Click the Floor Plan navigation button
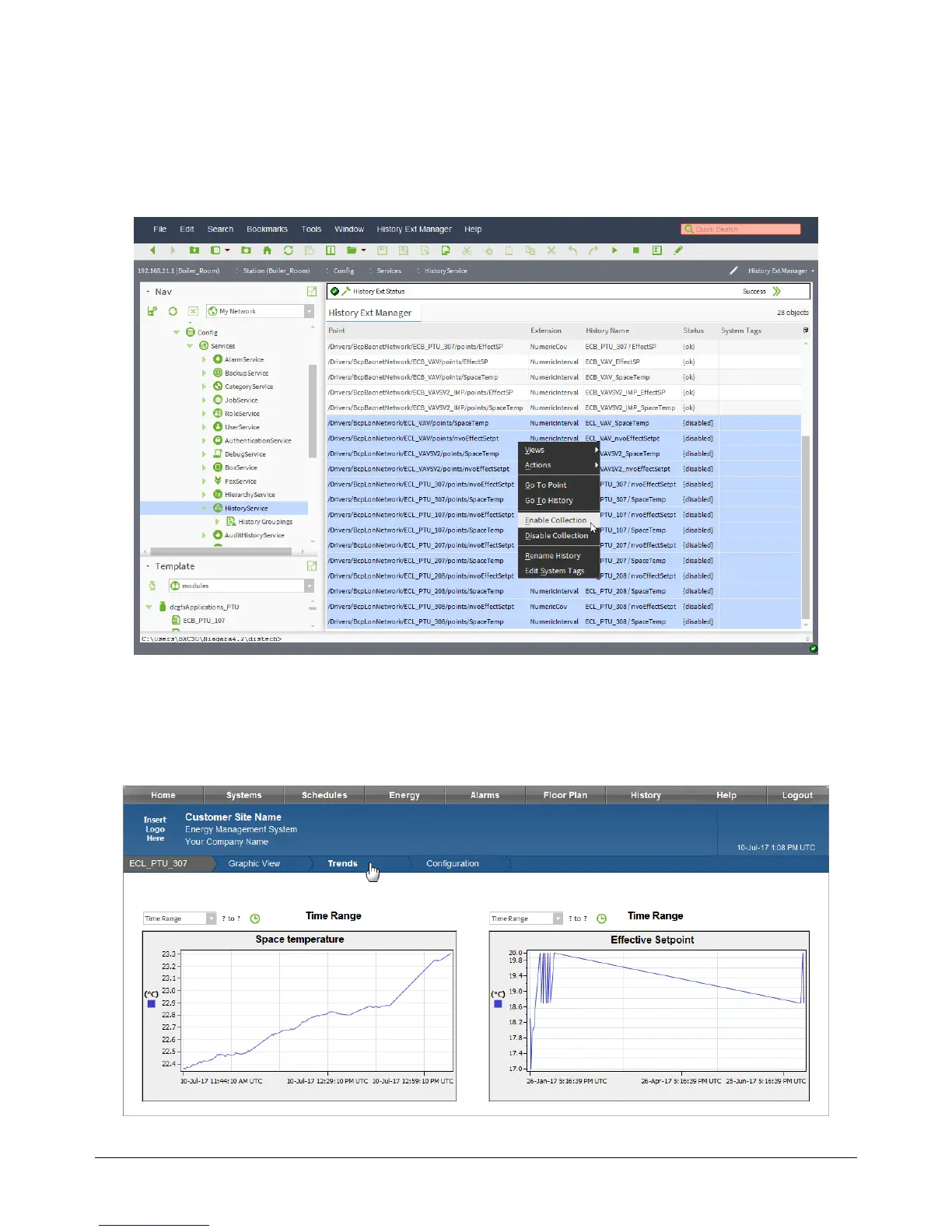 tap(565, 795)
